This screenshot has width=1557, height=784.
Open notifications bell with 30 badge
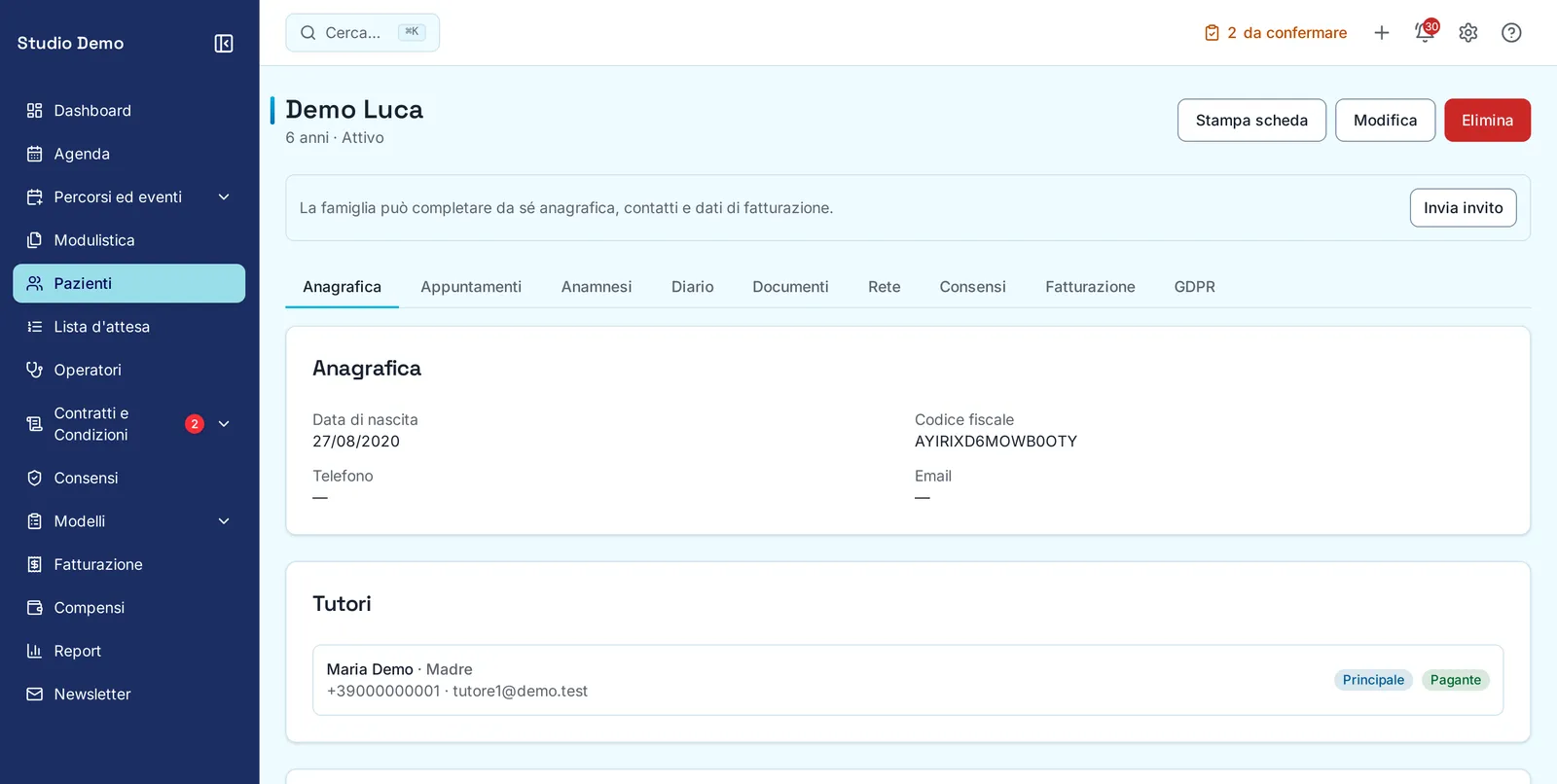(1426, 32)
